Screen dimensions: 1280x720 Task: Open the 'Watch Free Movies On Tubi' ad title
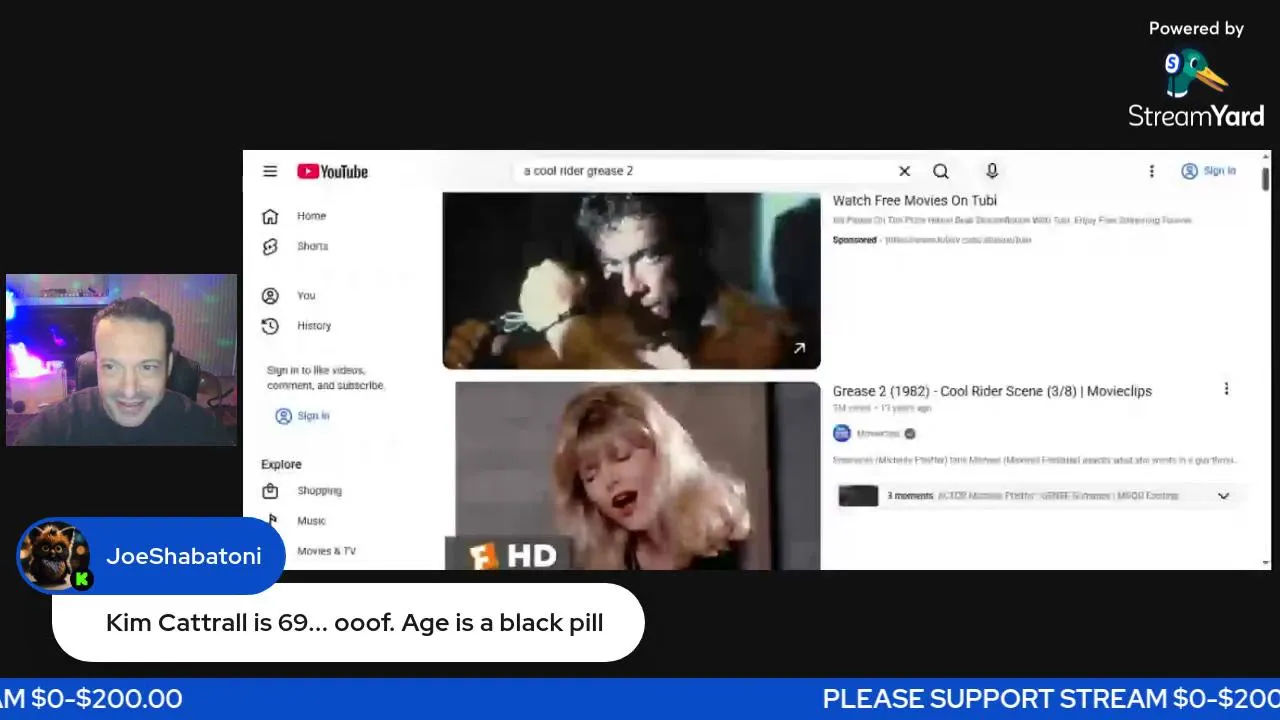pos(915,200)
